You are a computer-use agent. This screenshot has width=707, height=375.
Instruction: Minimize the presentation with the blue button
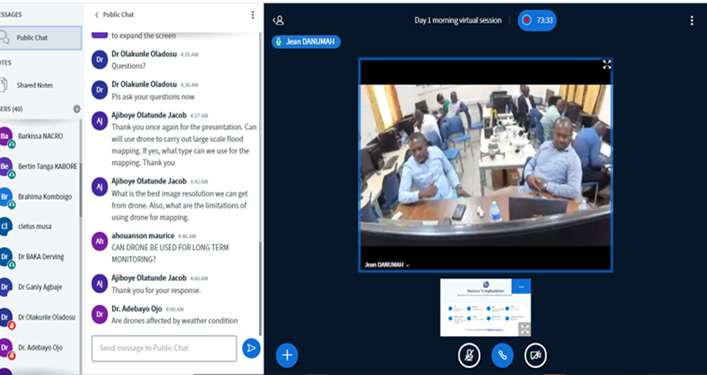521,287
